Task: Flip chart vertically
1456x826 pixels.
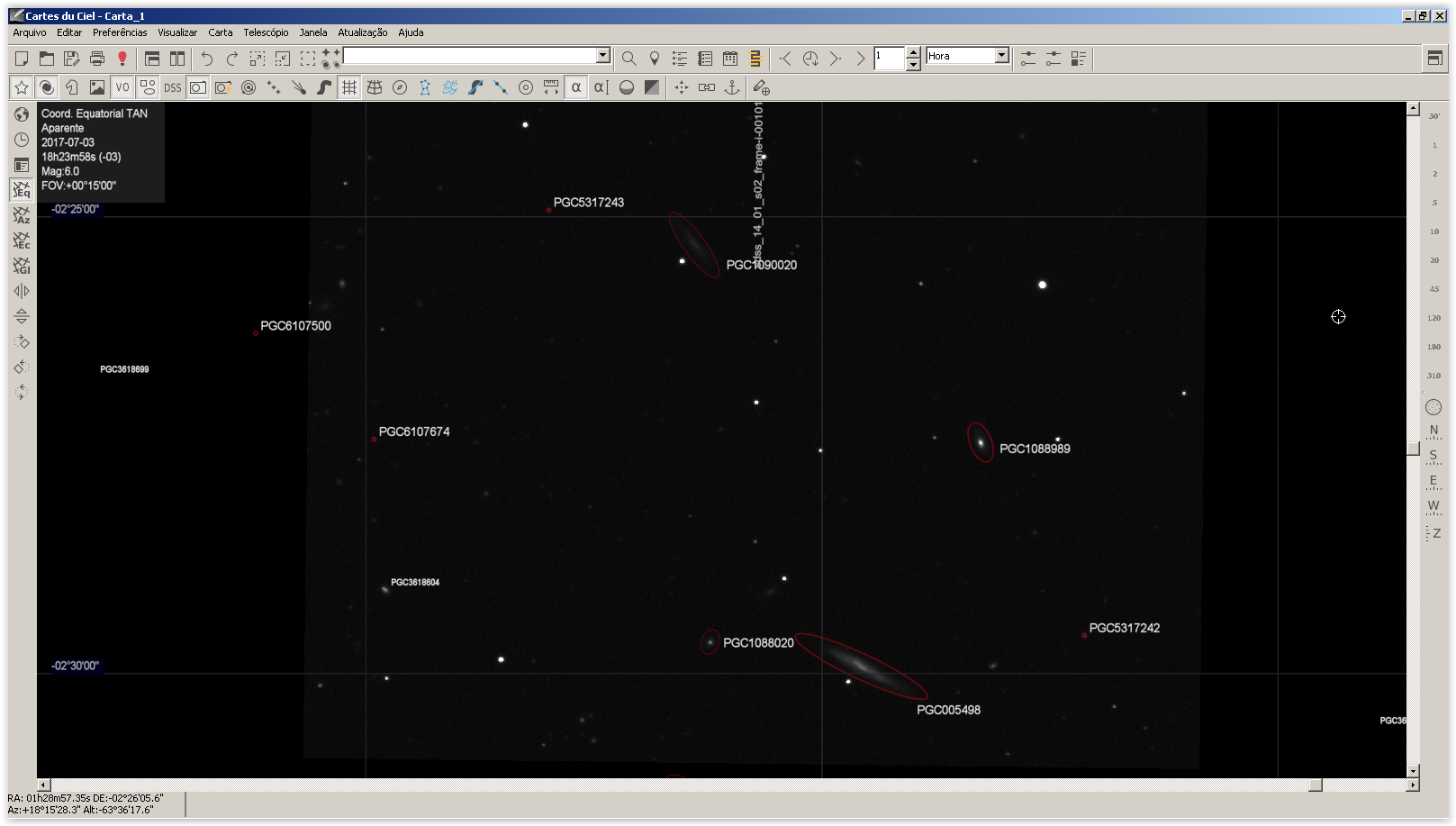Action: 22,316
